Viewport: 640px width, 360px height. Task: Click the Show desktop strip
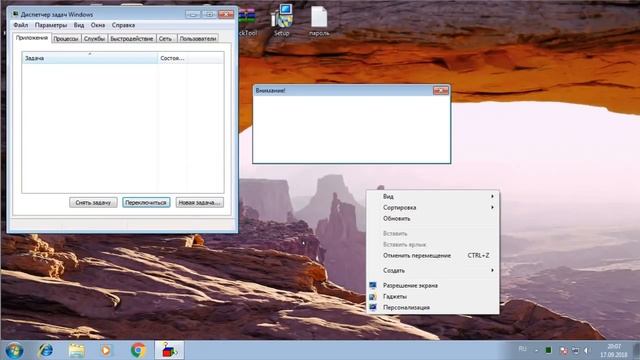point(636,350)
